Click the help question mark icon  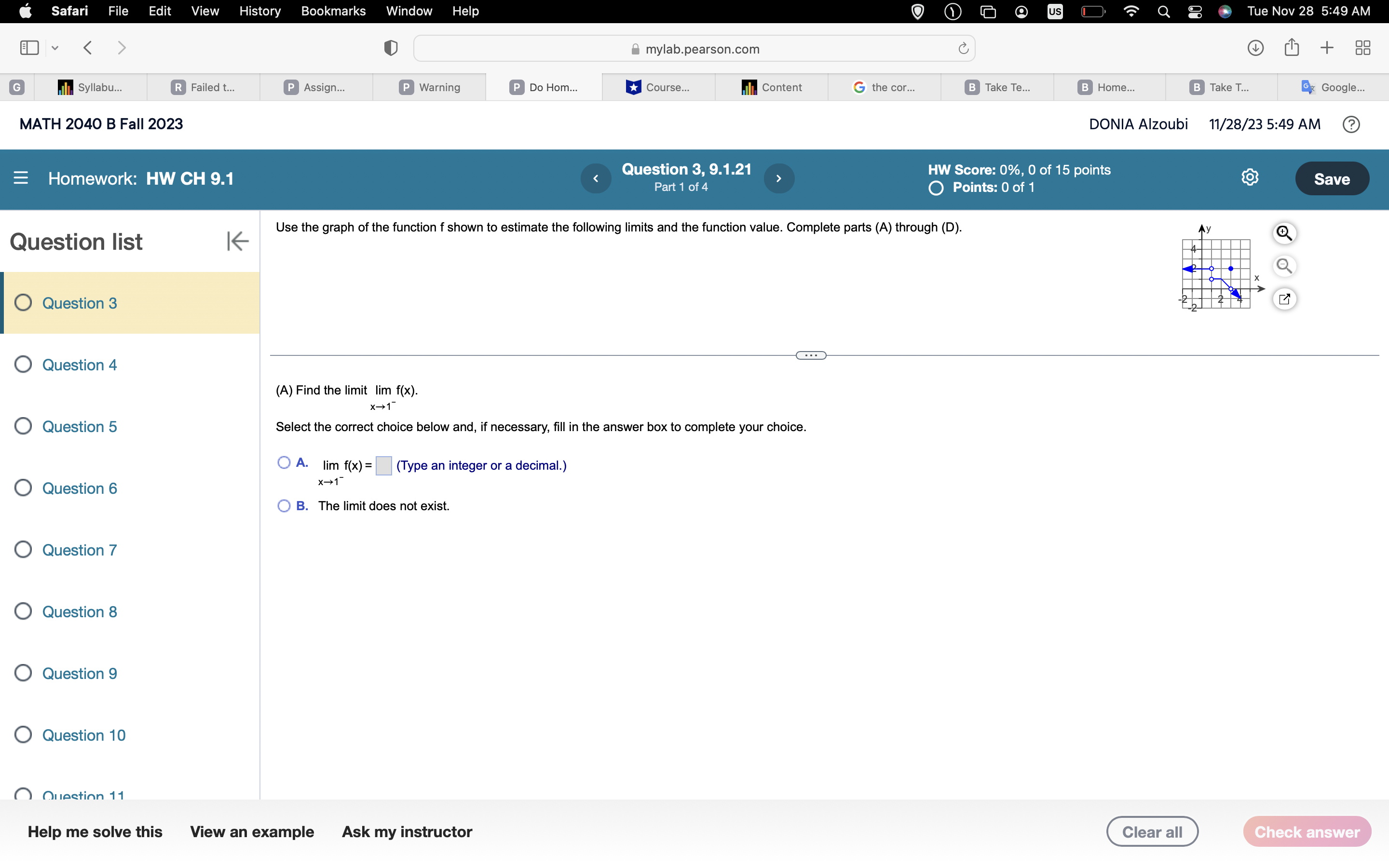pyautogui.click(x=1351, y=124)
